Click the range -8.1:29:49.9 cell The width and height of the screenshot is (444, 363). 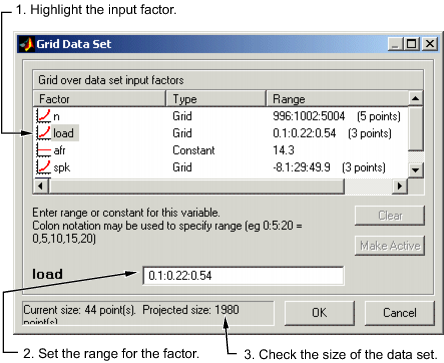(x=329, y=167)
